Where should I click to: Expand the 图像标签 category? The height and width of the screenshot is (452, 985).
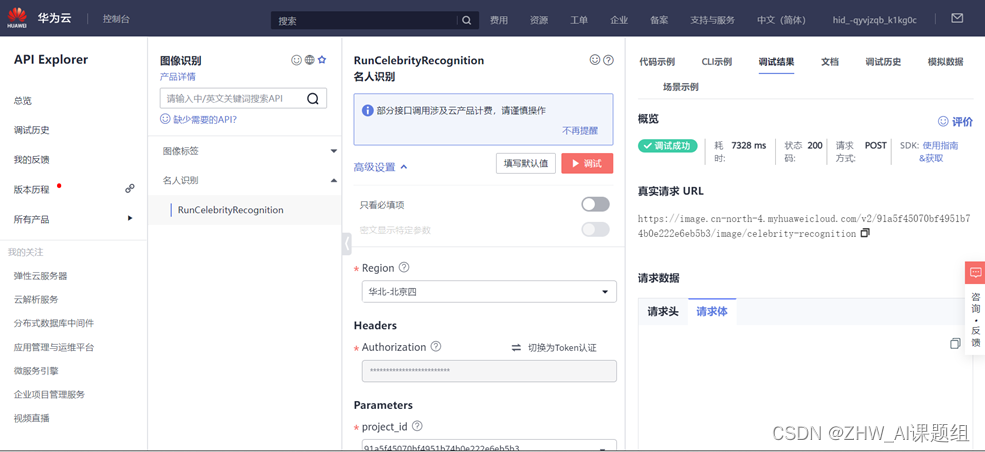(x=334, y=151)
